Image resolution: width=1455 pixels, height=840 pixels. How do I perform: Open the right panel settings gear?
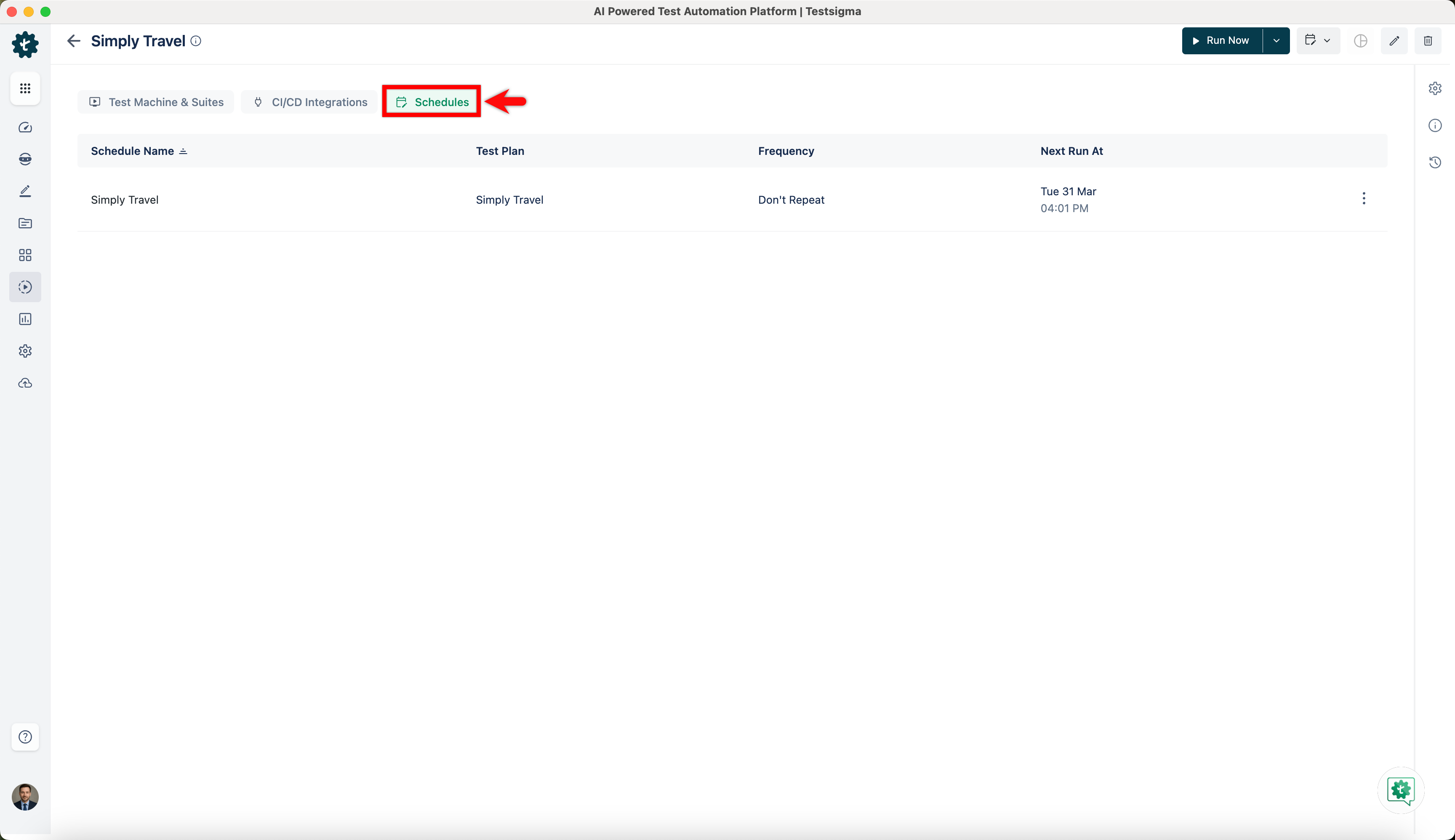(1435, 88)
